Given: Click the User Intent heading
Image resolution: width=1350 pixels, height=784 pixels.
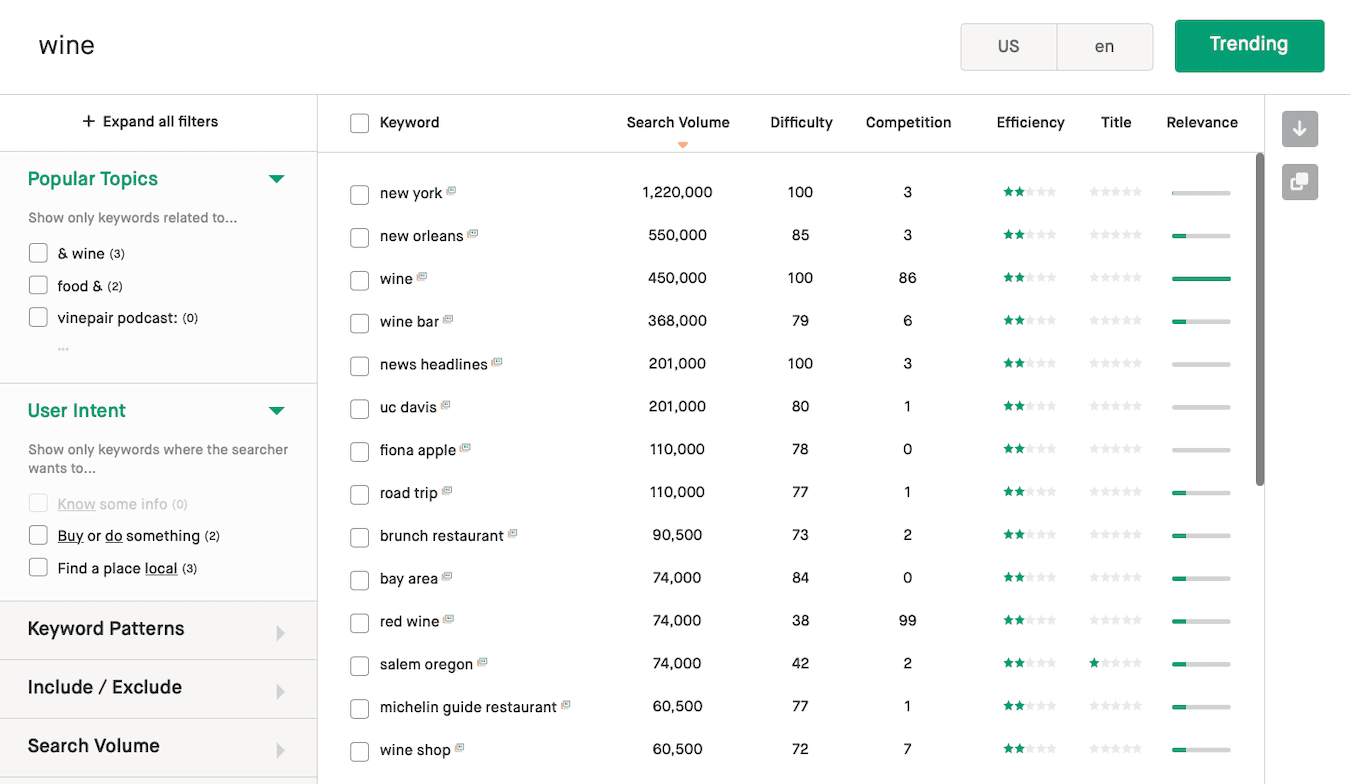Looking at the screenshot, I should pos(77,411).
